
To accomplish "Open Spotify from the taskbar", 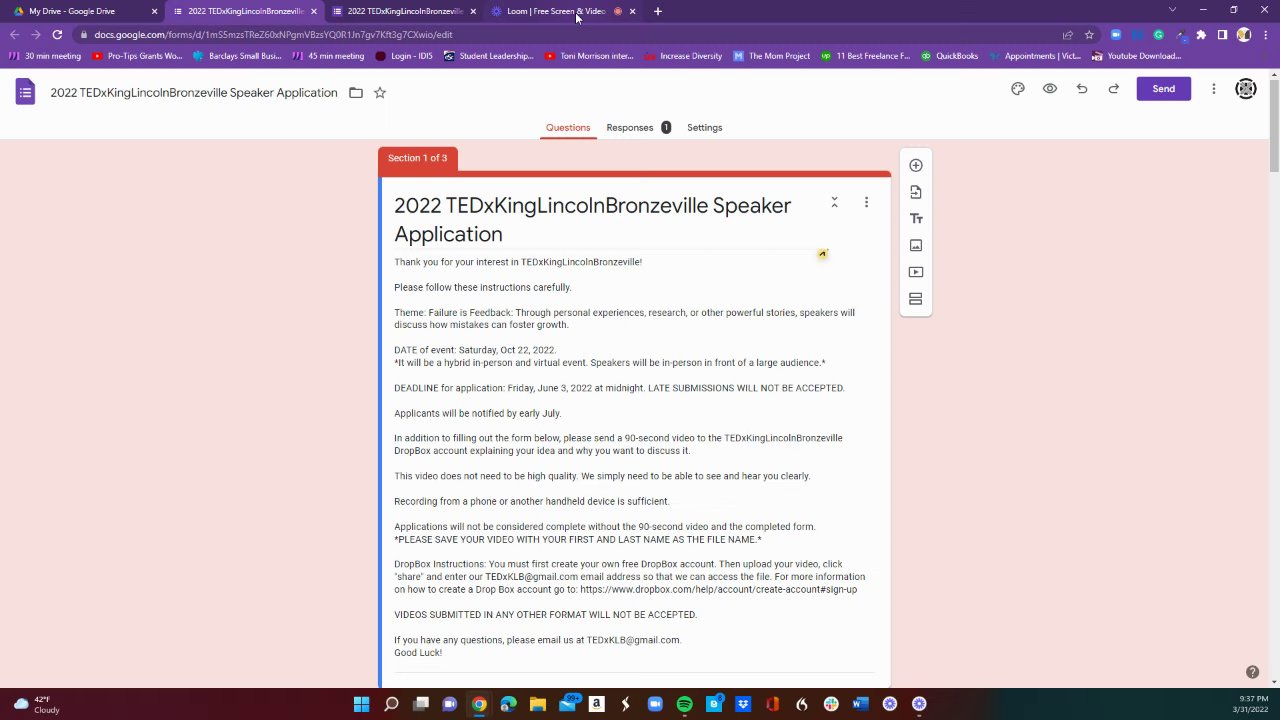I will [684, 704].
